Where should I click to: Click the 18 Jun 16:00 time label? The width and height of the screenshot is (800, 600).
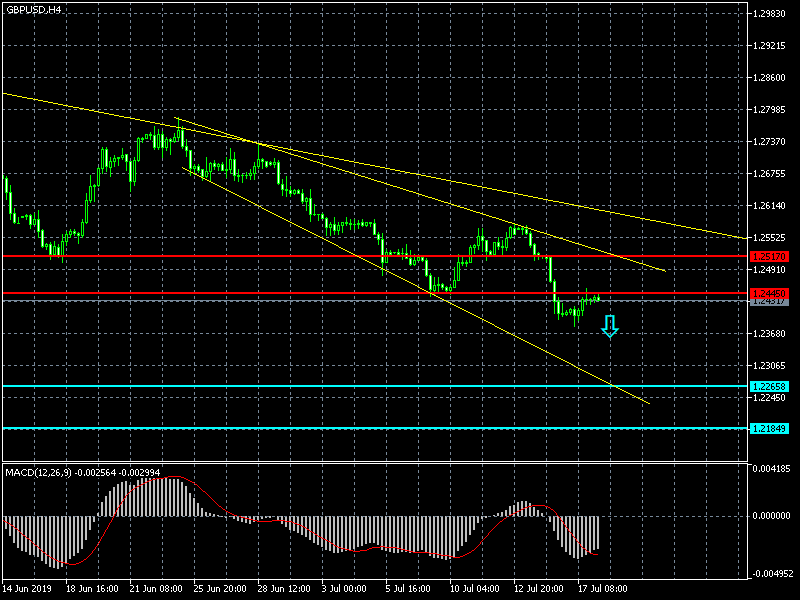92,588
